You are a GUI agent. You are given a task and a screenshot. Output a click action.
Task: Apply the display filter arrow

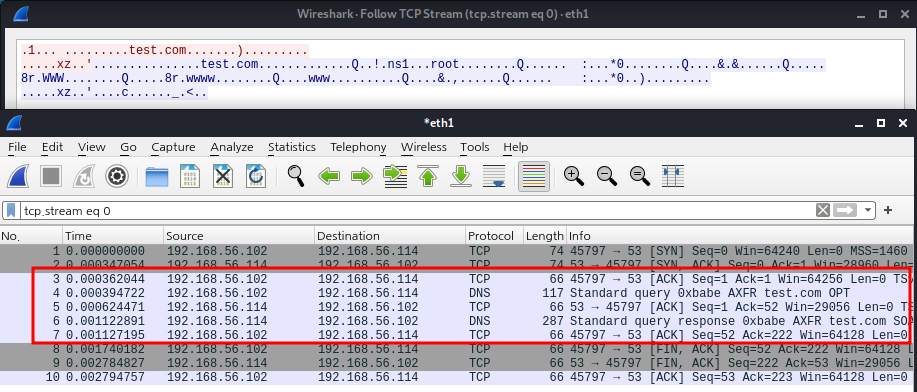coord(844,210)
